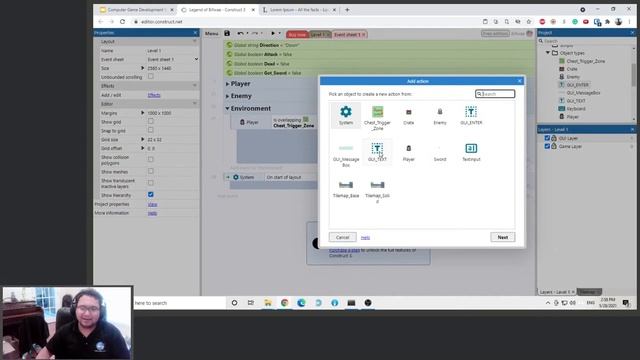Click the Redo arrow in toolbar
Viewport: 640px width, 360px height.
[255, 33]
